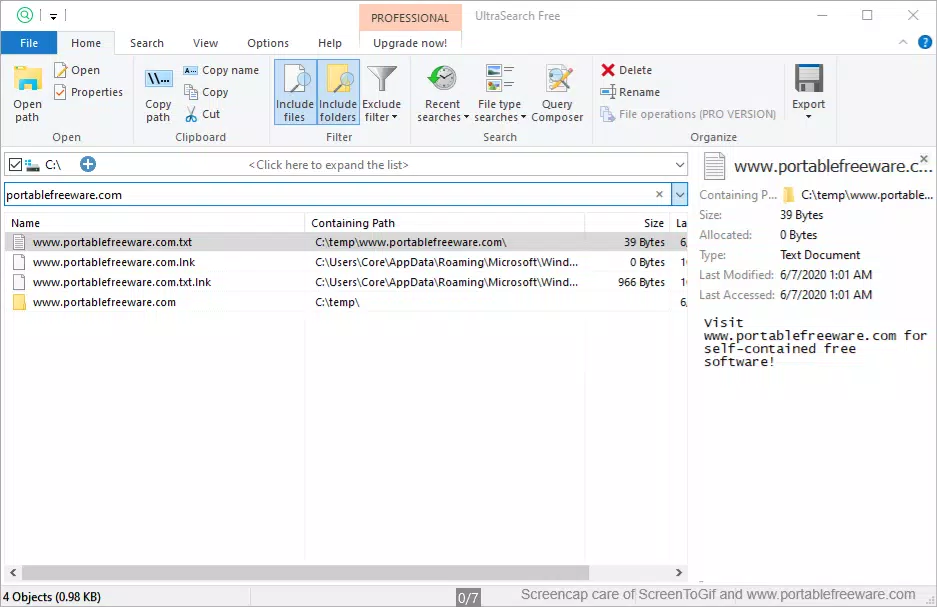
Task: Click the Containing Path link in preview
Action: pos(866,195)
